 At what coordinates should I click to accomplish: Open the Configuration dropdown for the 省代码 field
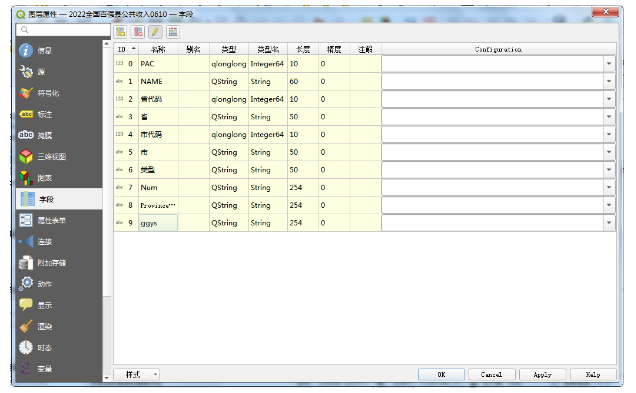[x=609, y=99]
